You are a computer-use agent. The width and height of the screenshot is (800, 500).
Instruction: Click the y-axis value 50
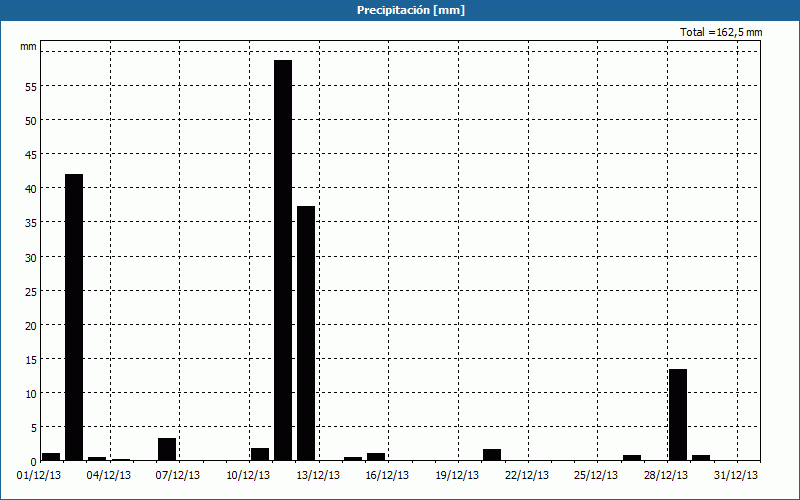[x=31, y=121]
